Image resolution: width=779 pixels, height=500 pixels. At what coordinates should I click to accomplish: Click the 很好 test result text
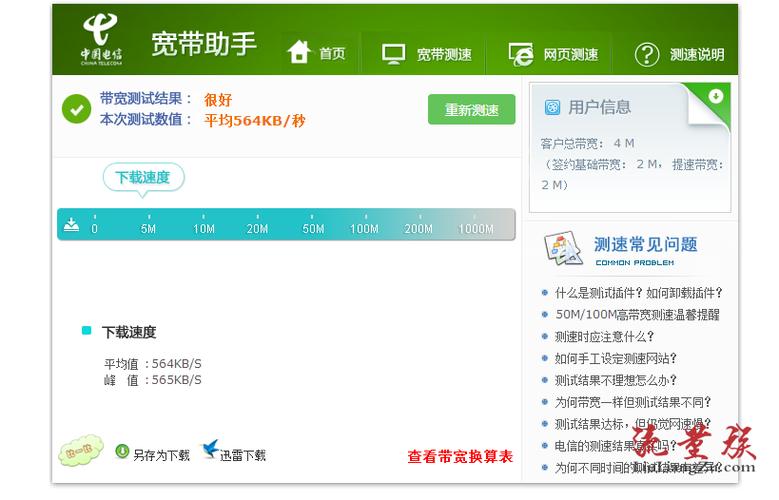coord(218,100)
